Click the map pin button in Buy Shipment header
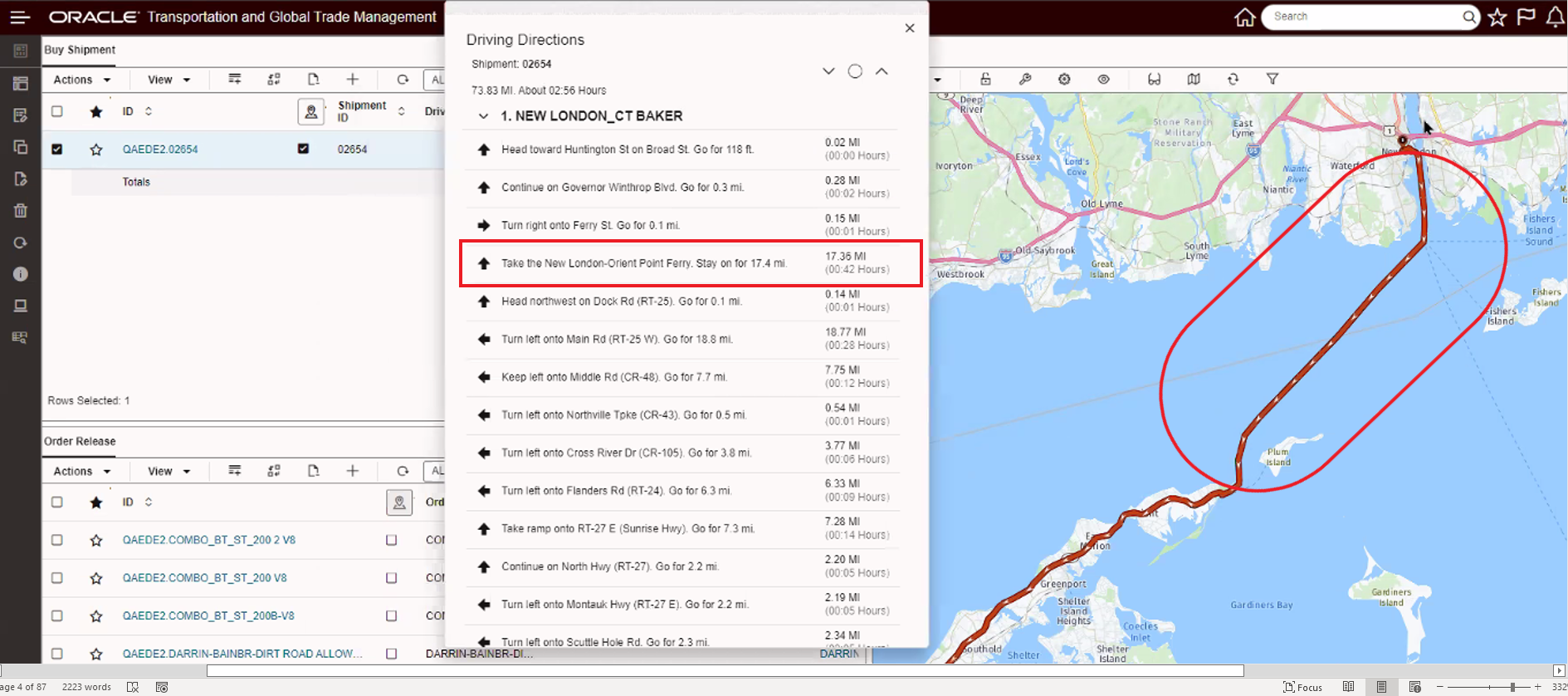 point(311,111)
